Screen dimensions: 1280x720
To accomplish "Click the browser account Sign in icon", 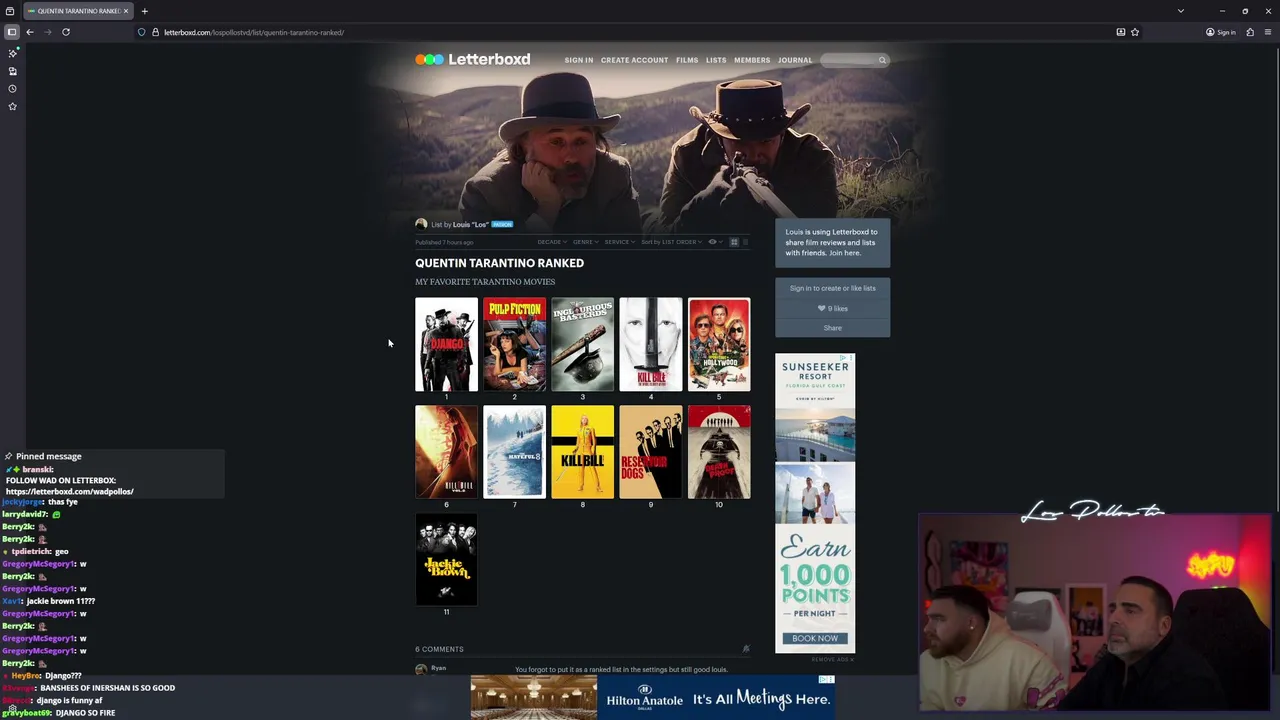I will [1221, 32].
